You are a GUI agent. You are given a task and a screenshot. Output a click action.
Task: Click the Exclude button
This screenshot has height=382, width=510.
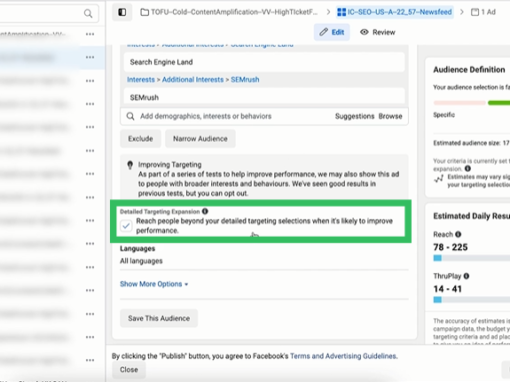click(141, 139)
